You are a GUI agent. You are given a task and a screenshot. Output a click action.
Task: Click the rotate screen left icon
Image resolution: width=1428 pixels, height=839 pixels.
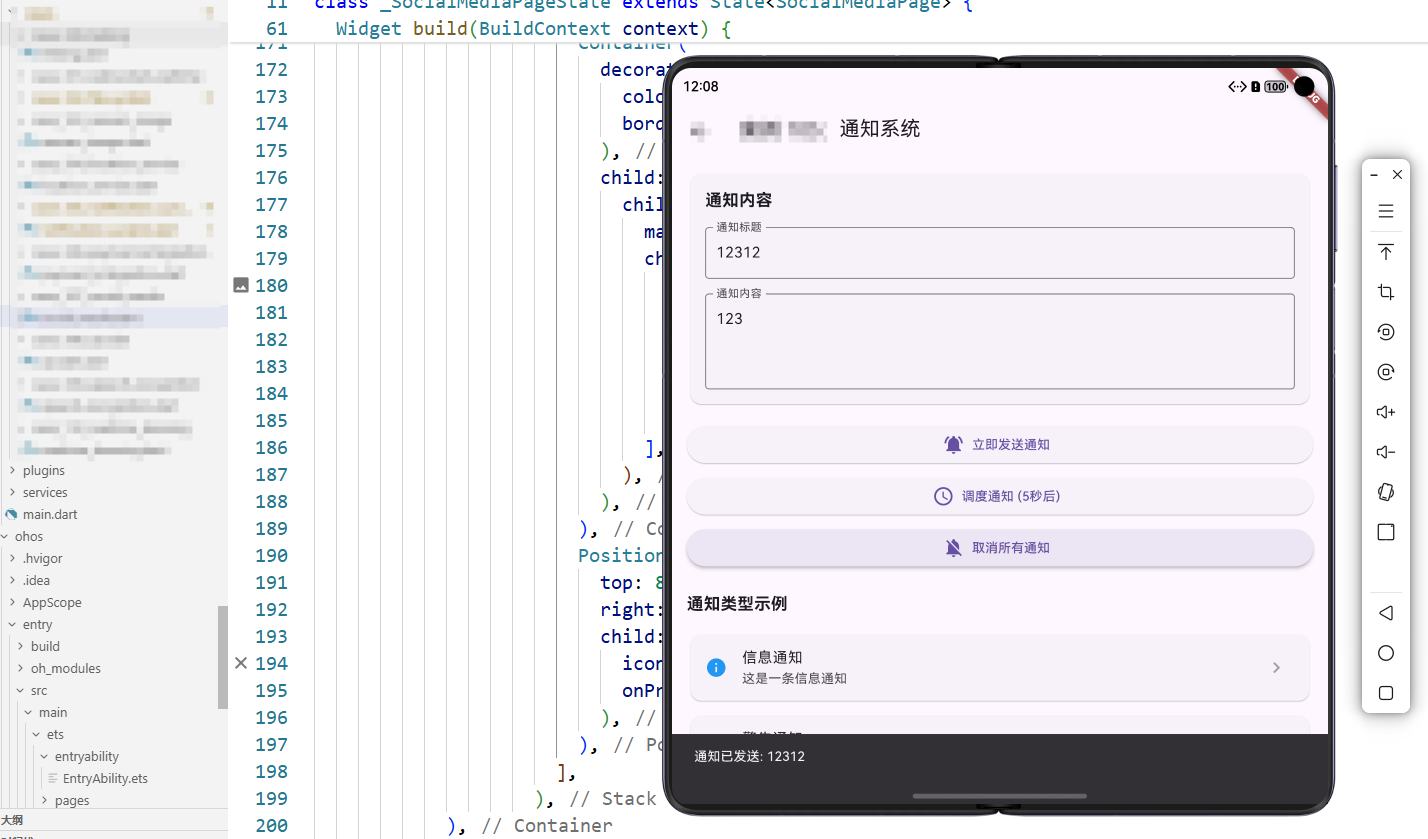tap(1385, 331)
